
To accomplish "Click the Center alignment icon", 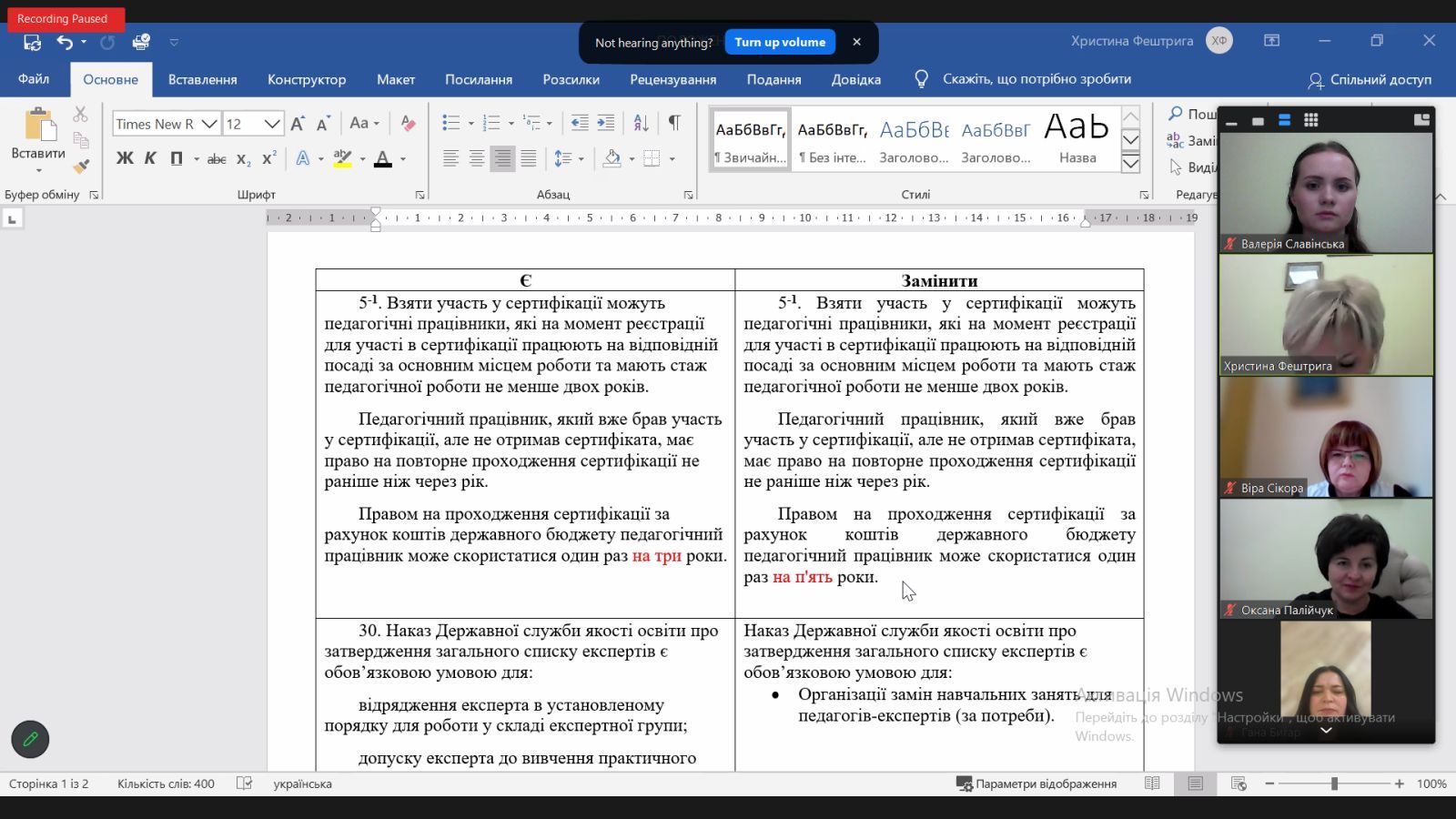I will (x=476, y=158).
